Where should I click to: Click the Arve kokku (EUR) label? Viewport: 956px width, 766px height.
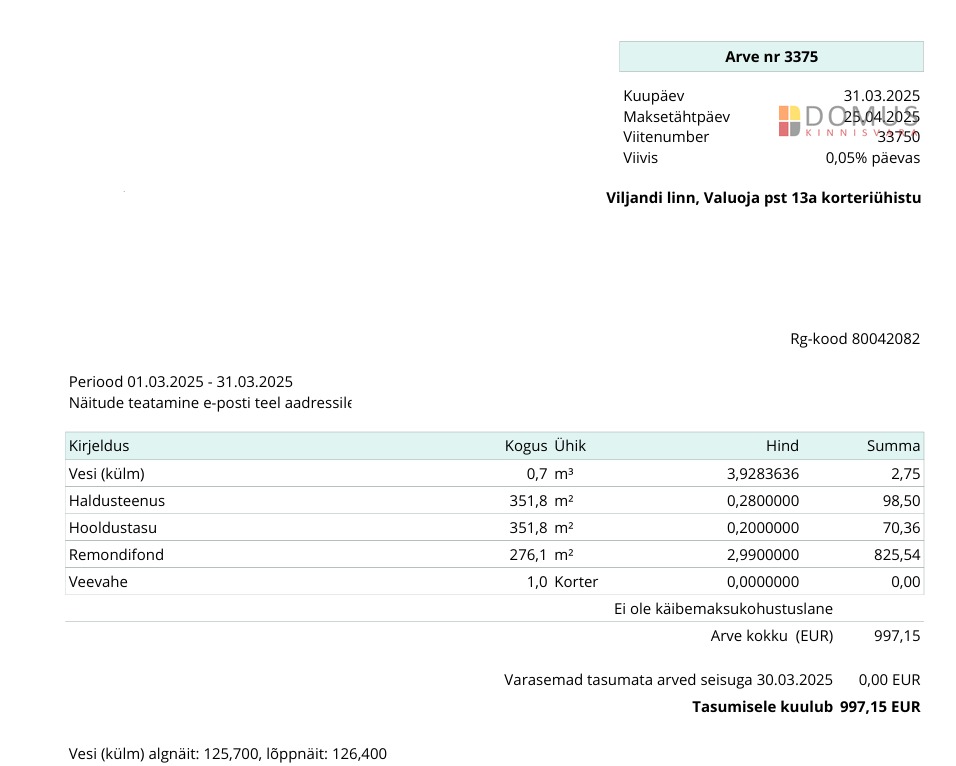click(771, 636)
